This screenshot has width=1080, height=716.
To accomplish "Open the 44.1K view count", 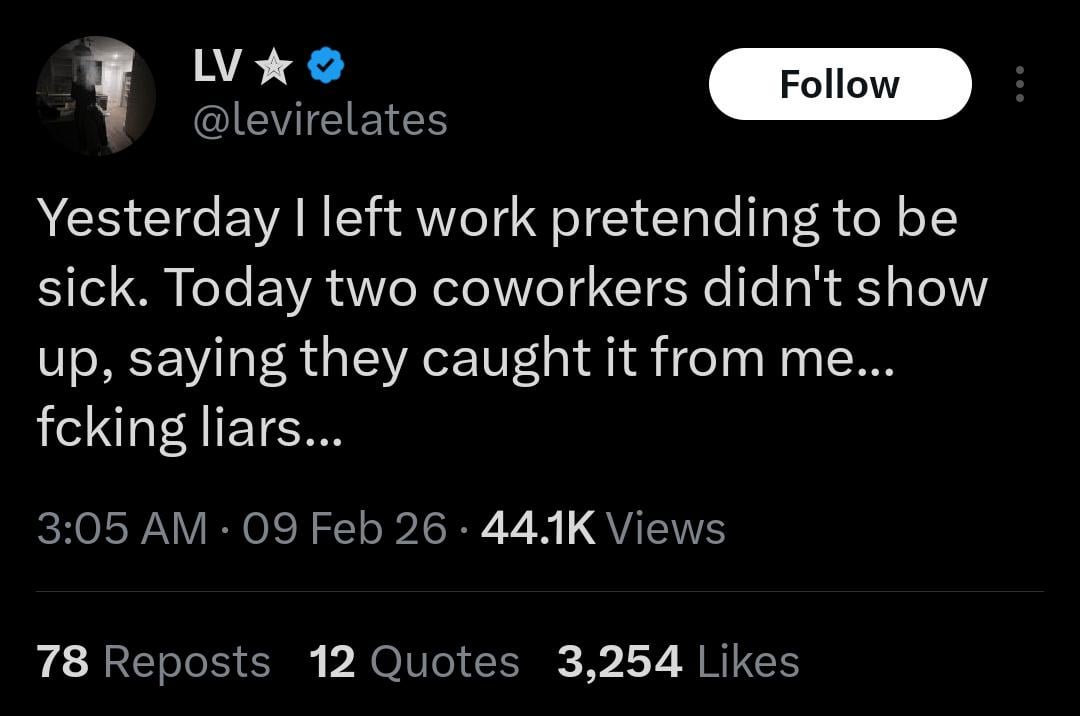I will [538, 527].
